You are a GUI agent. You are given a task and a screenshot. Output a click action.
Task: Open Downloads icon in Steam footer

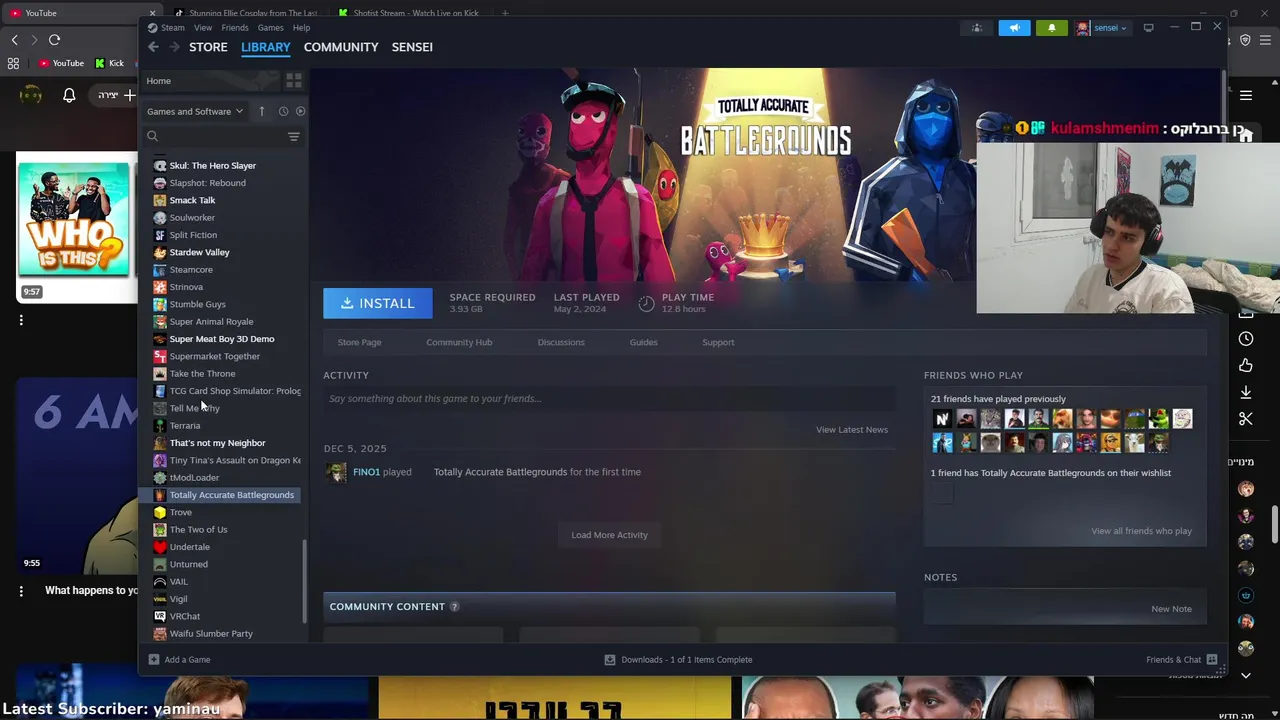point(610,659)
